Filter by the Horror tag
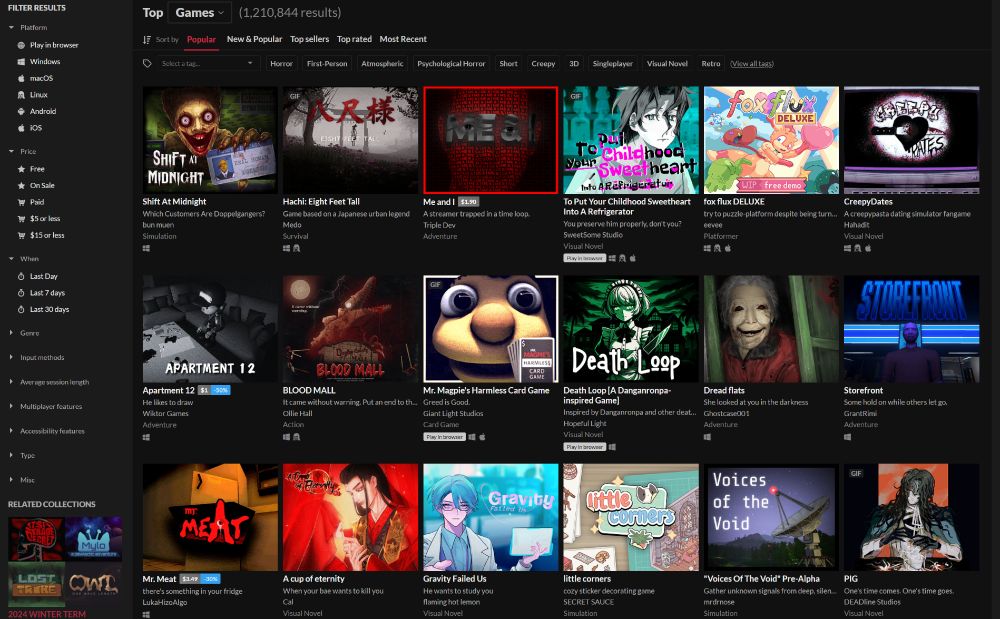 pos(281,64)
